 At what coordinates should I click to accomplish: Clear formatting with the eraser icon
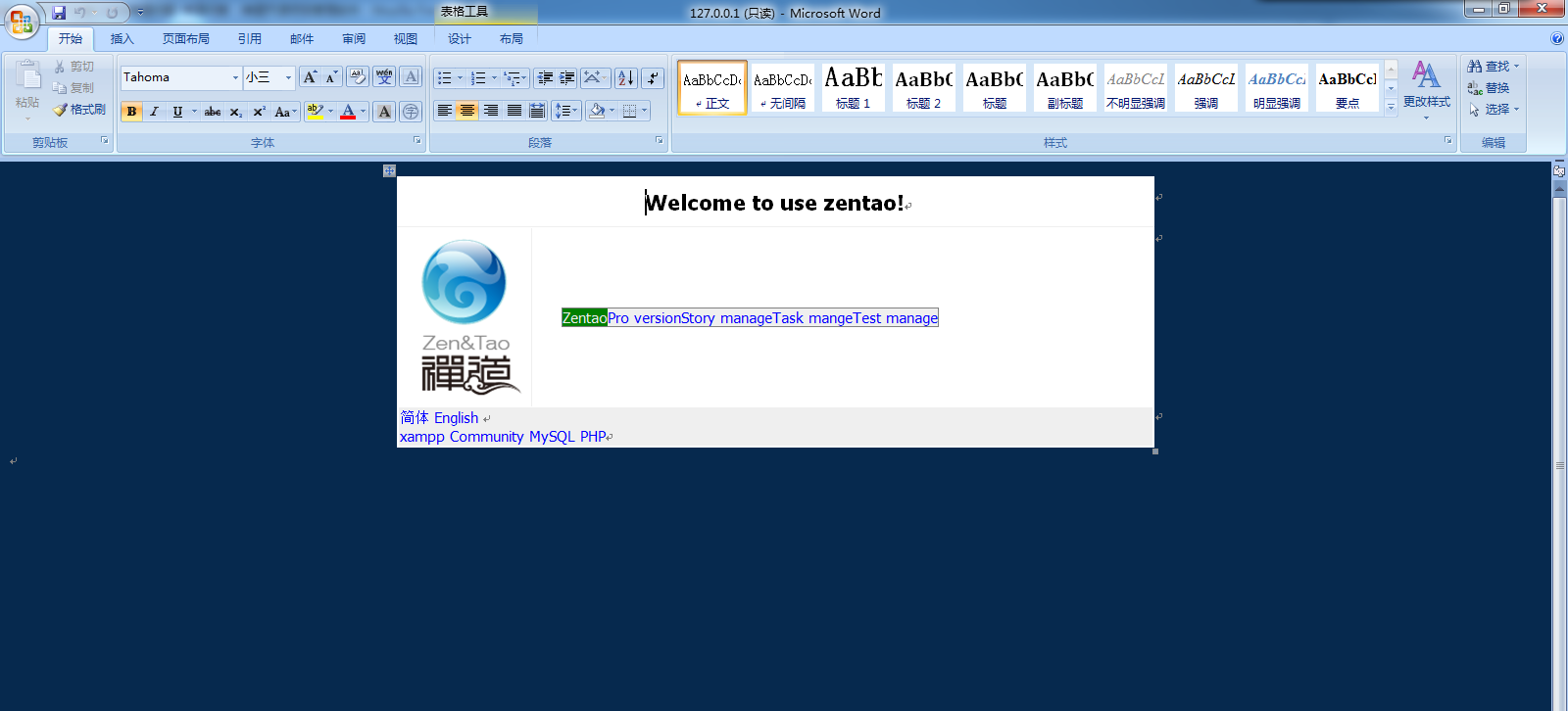coord(358,77)
